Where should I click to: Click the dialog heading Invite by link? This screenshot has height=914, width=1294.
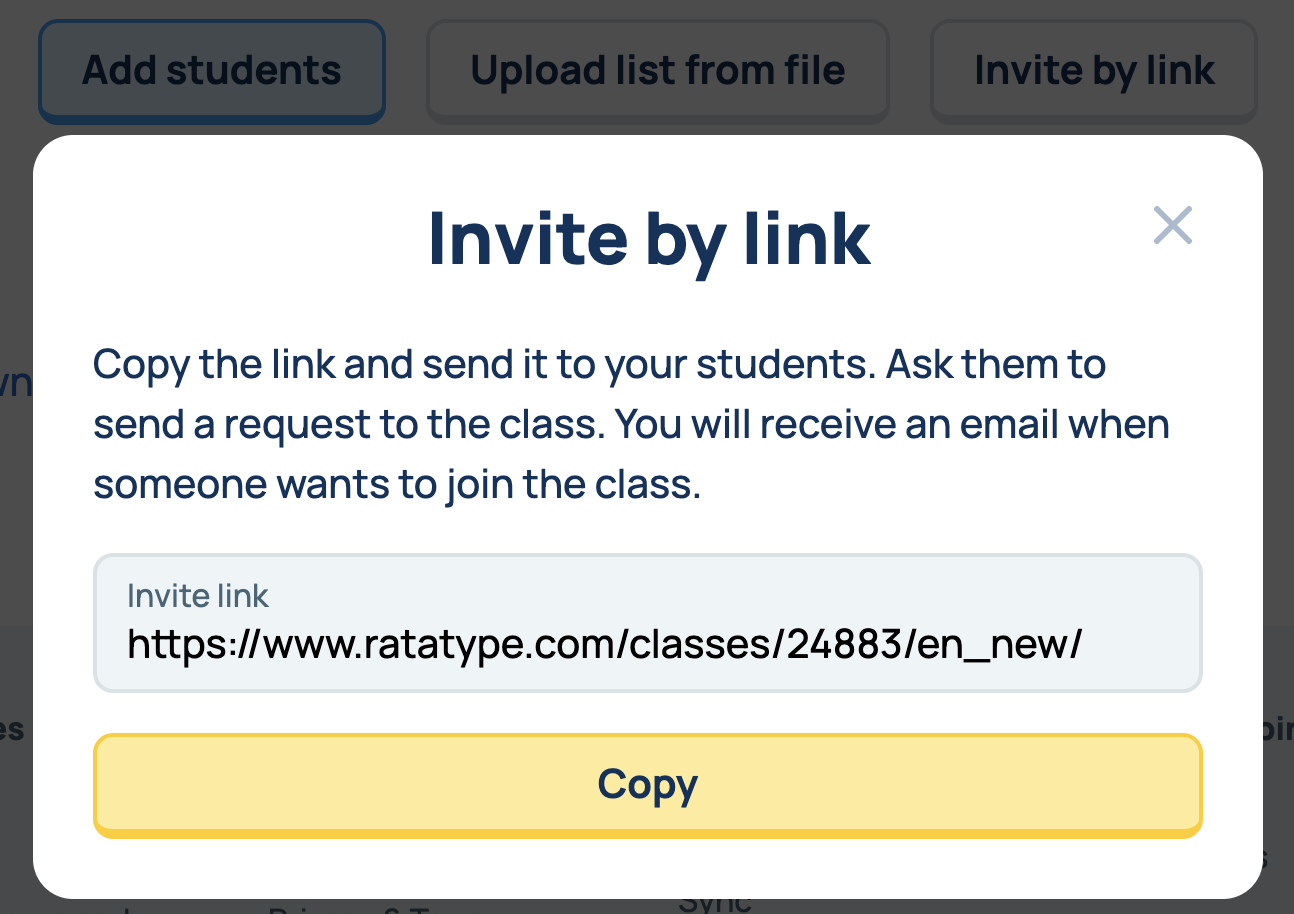pyautogui.click(x=649, y=238)
